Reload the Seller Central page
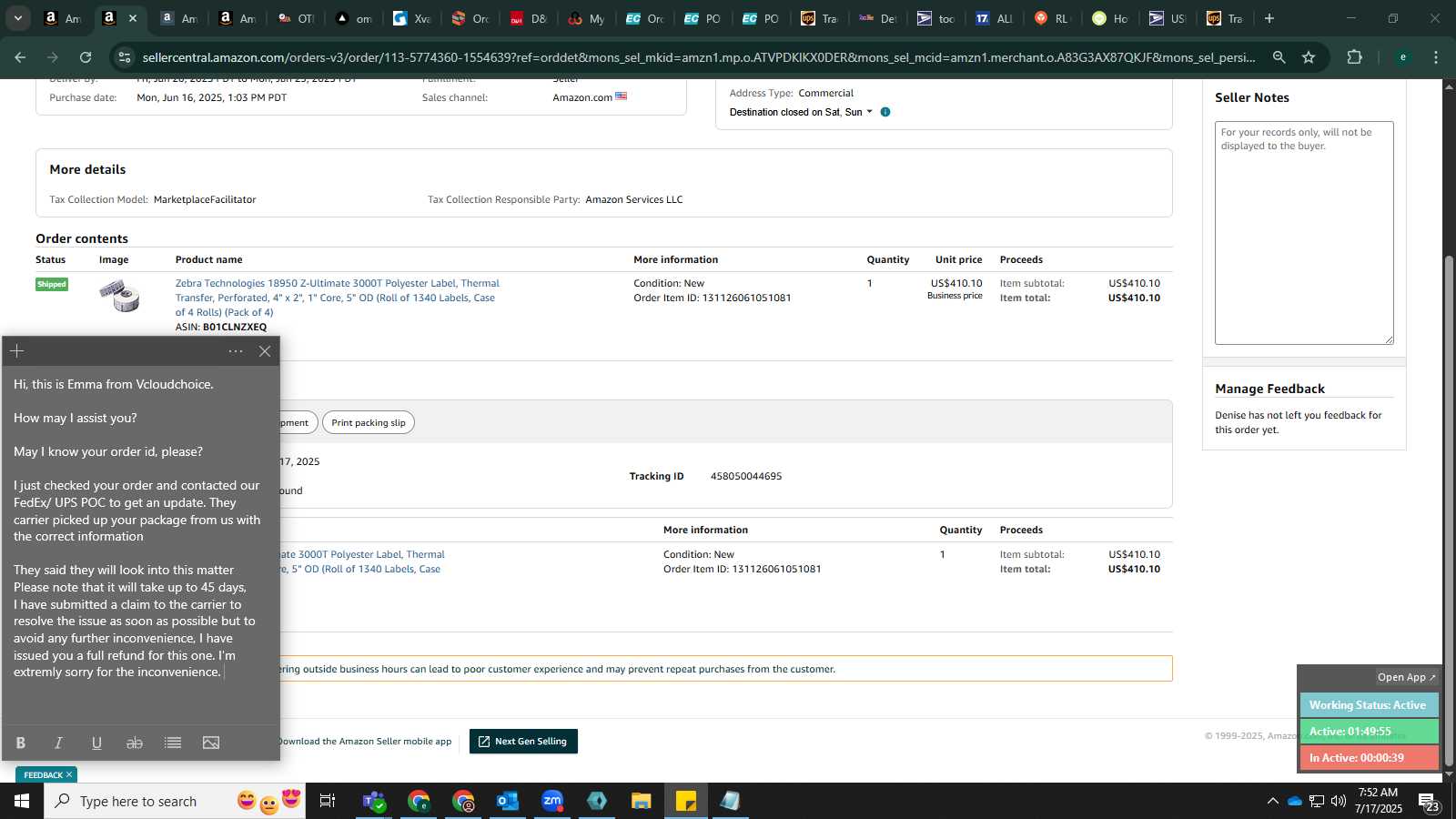Viewport: 1456px width, 819px height. tap(86, 57)
